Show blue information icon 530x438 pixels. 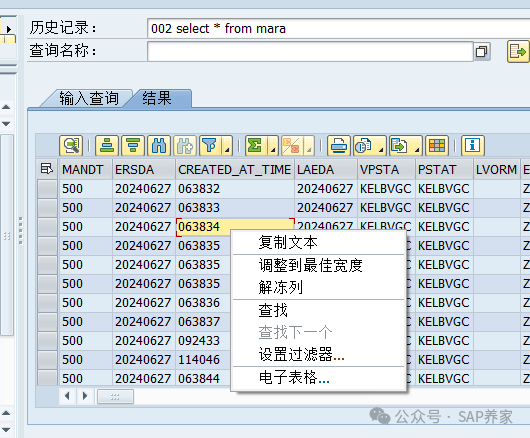coord(473,146)
